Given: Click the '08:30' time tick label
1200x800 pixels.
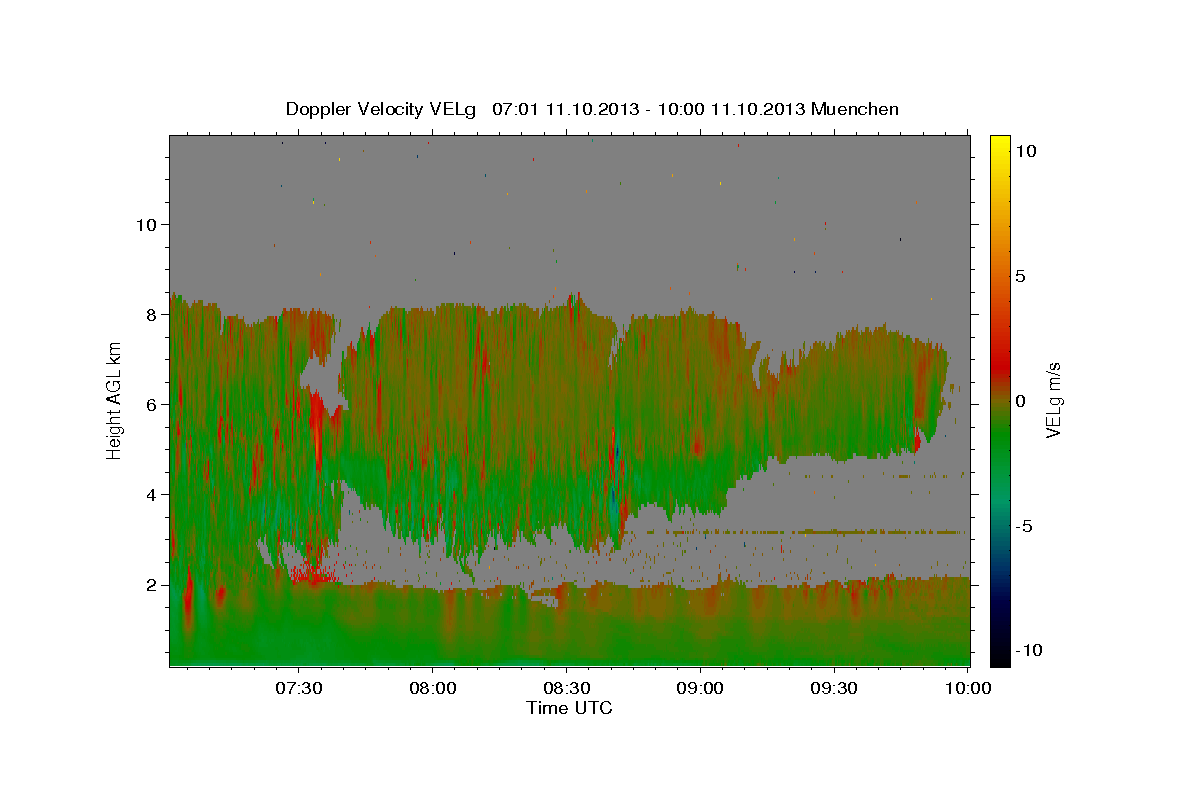Looking at the screenshot, I should [567, 688].
